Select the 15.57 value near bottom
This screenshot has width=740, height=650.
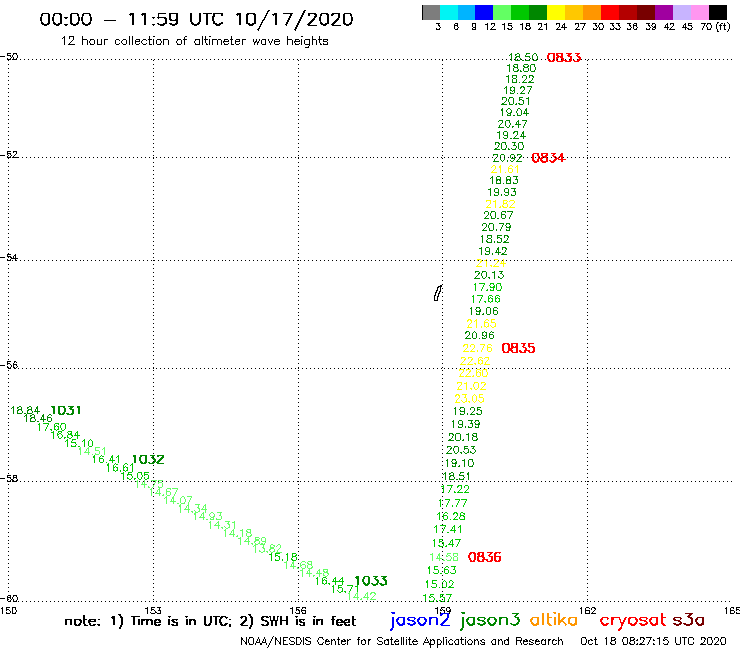pyautogui.click(x=437, y=598)
